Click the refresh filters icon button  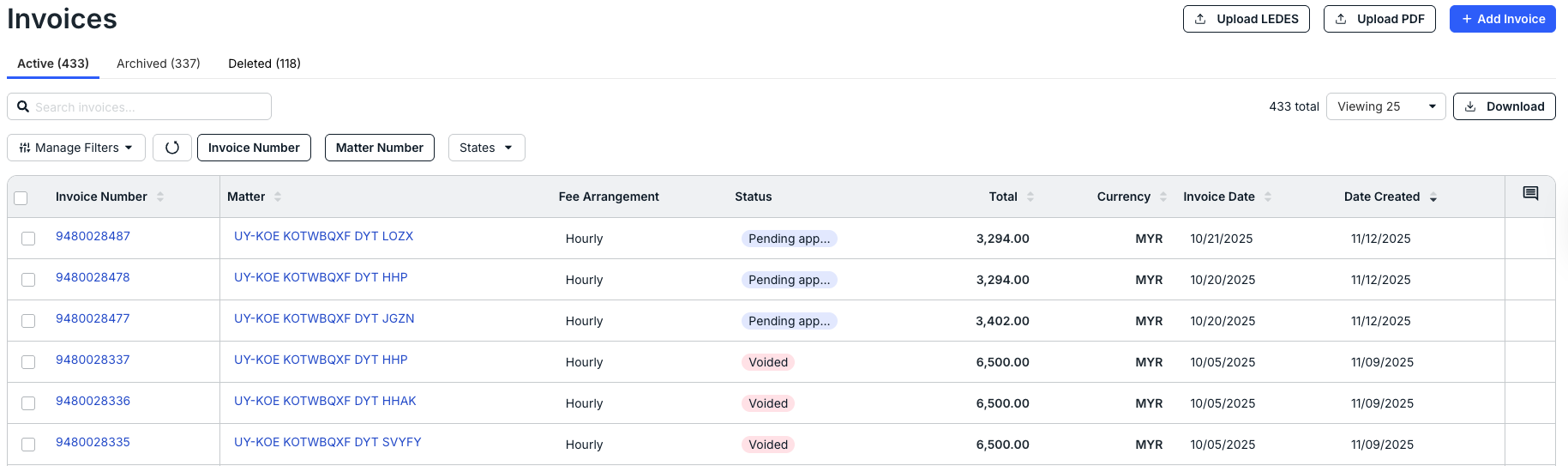(172, 148)
